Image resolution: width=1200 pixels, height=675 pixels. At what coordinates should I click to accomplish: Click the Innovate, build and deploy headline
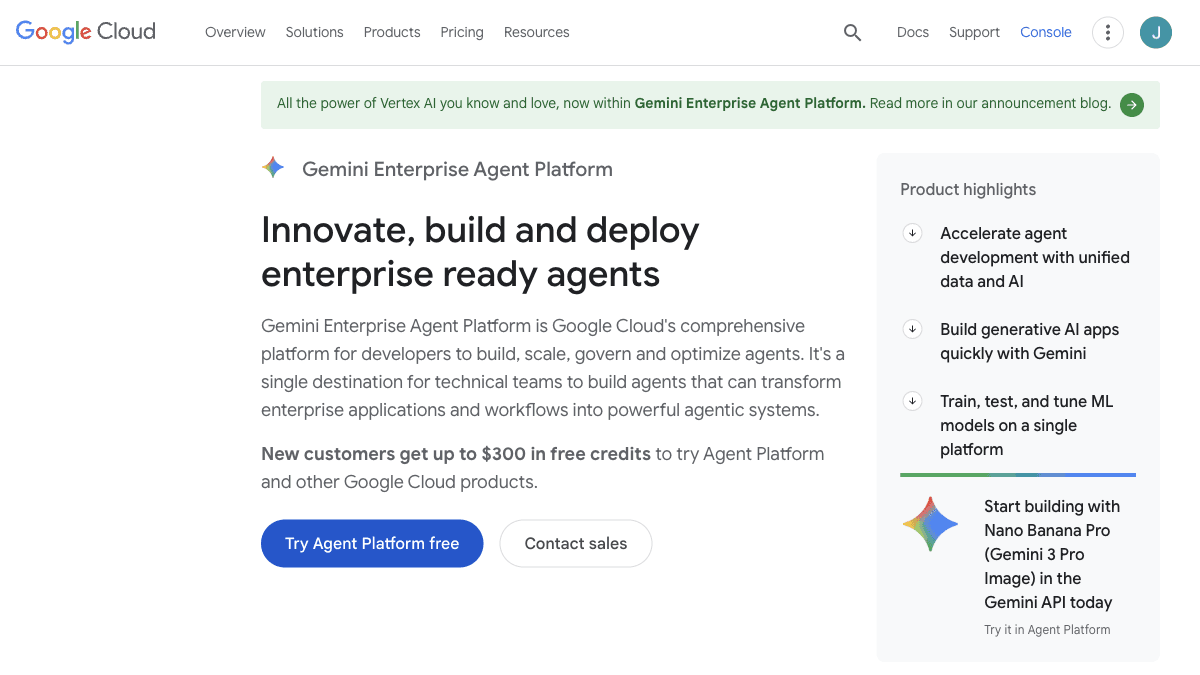tap(480, 251)
